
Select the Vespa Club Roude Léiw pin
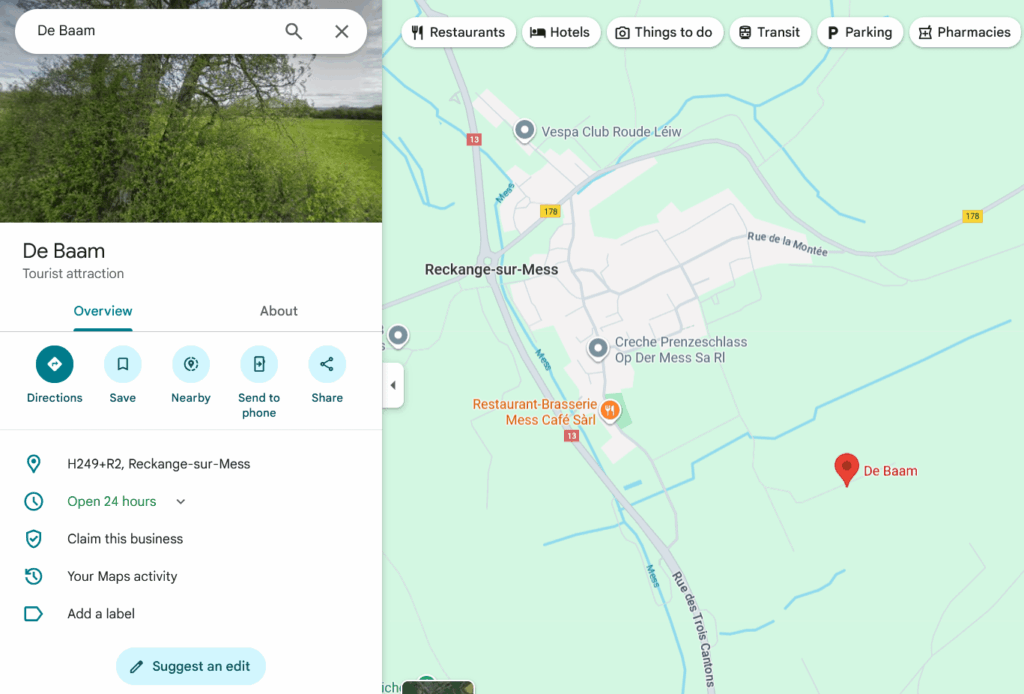pos(524,131)
